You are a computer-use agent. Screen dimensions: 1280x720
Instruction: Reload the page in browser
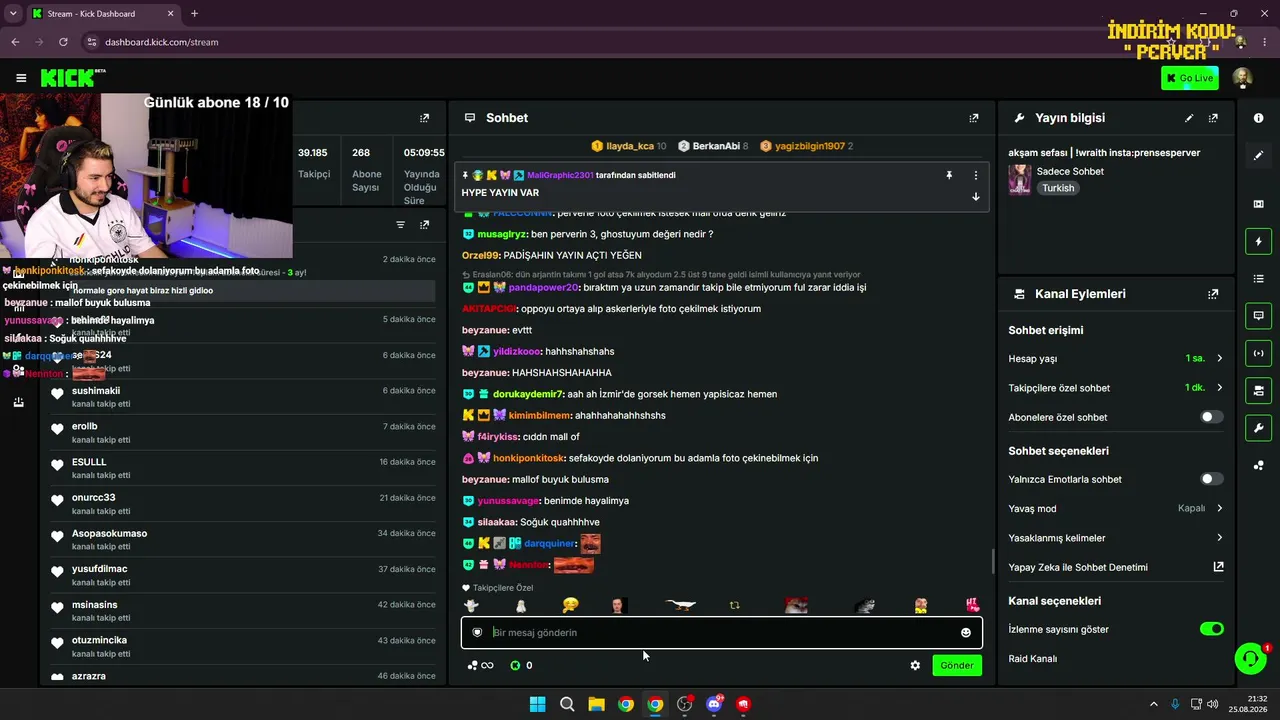pos(64,42)
